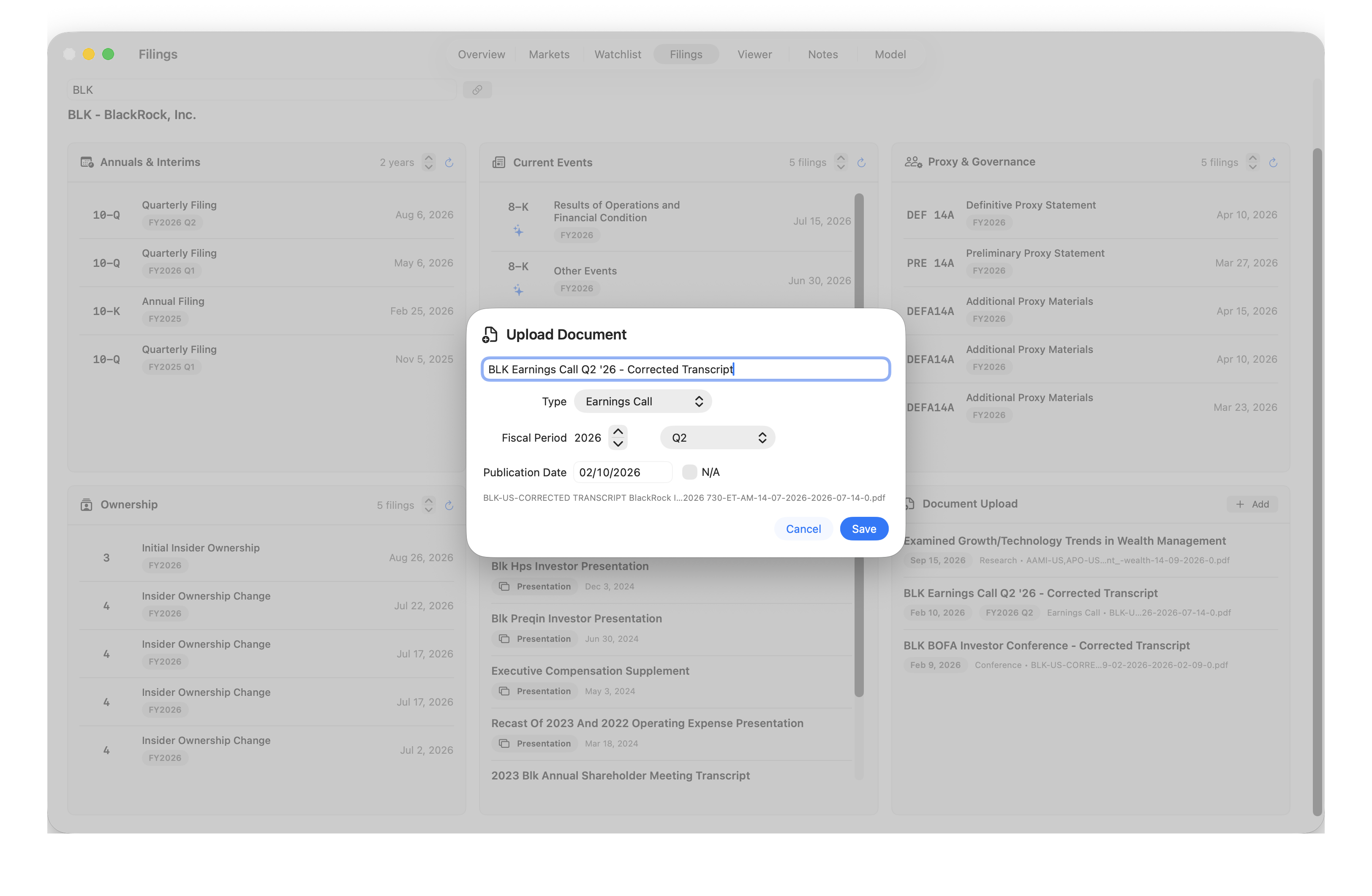Click sparkle icon under Other Events 8-K

[518, 290]
